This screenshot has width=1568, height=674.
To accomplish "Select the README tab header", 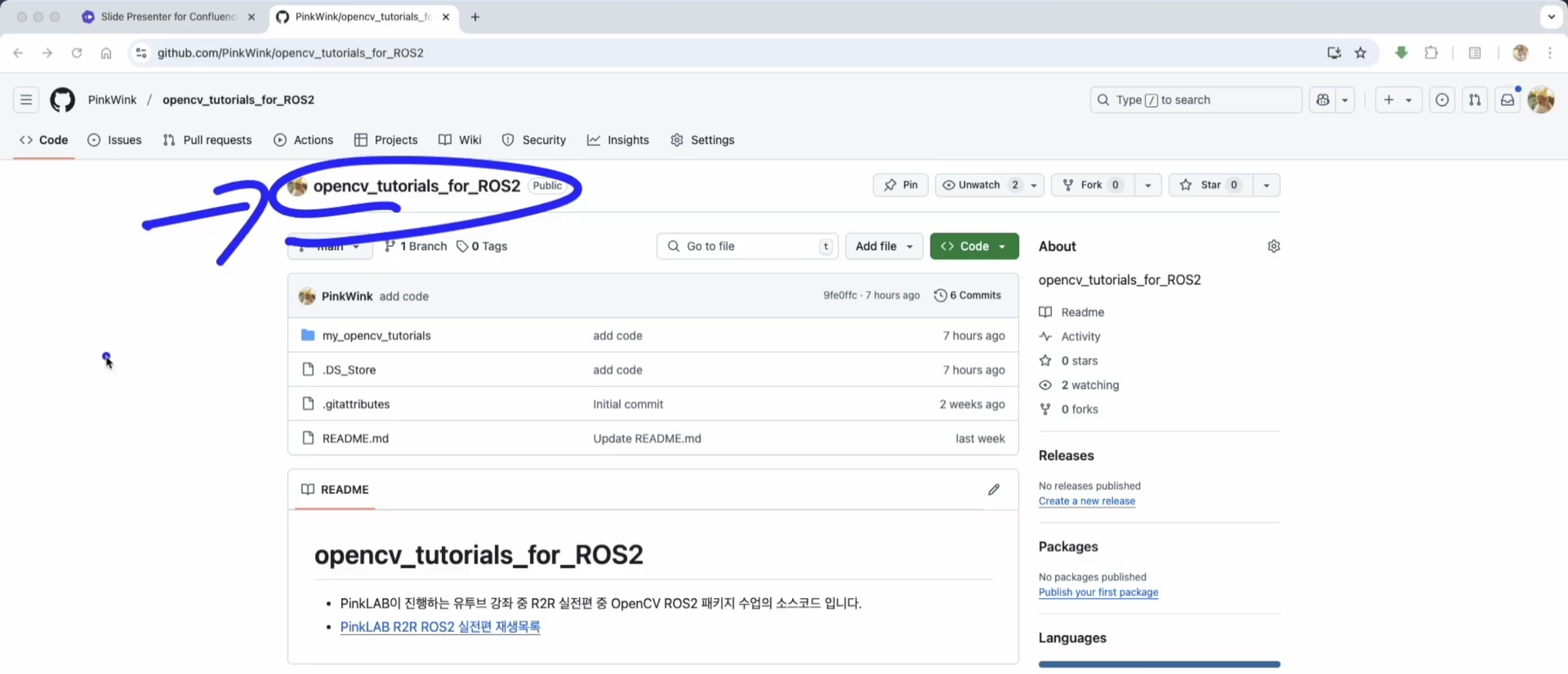I will point(335,489).
